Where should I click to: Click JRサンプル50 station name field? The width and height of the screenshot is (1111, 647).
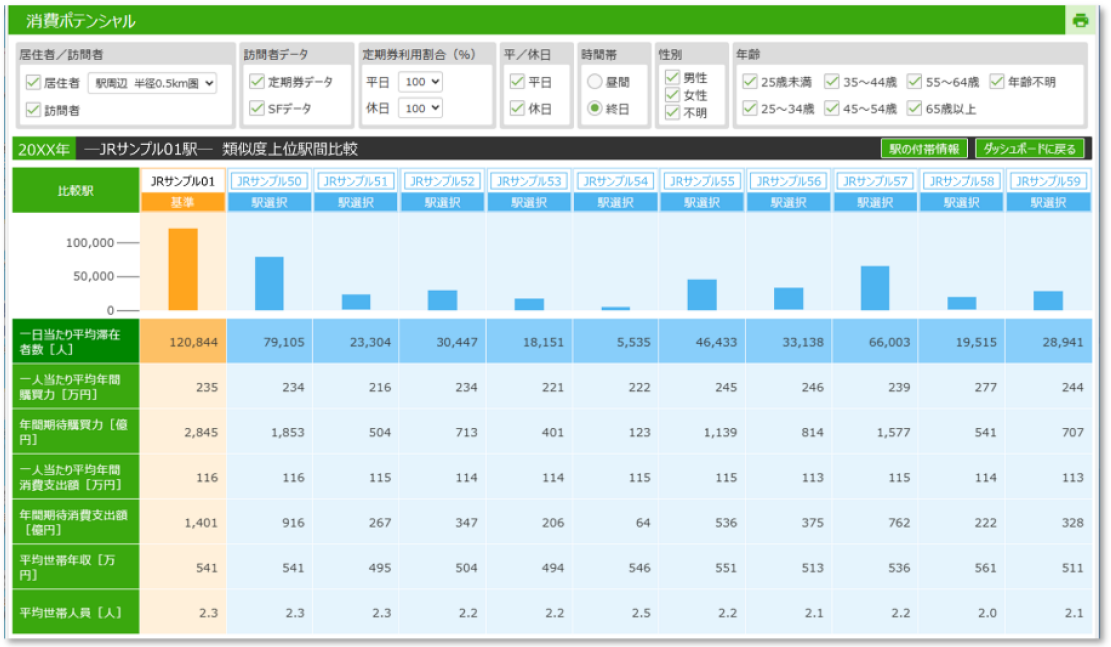pyautogui.click(x=269, y=181)
